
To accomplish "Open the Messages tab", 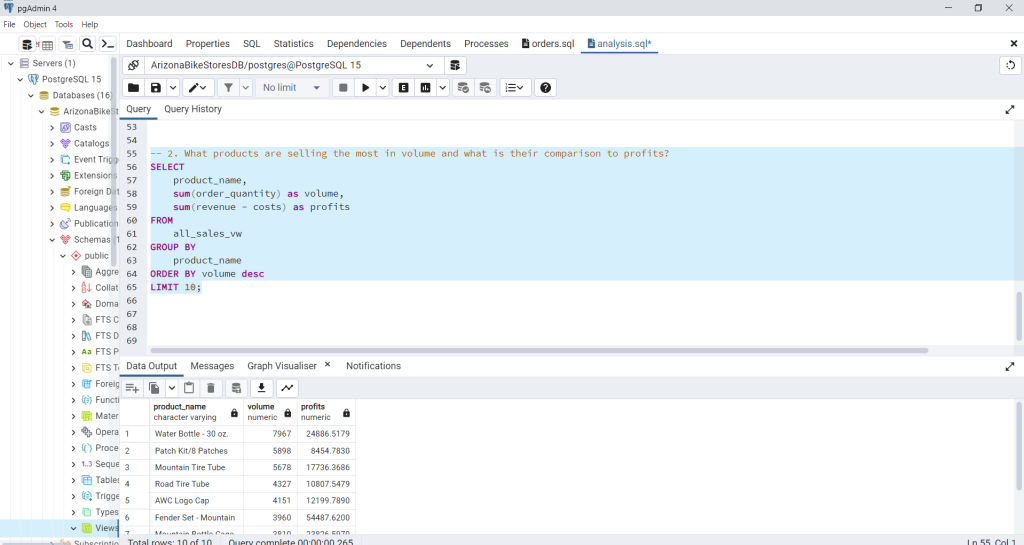I will [212, 366].
